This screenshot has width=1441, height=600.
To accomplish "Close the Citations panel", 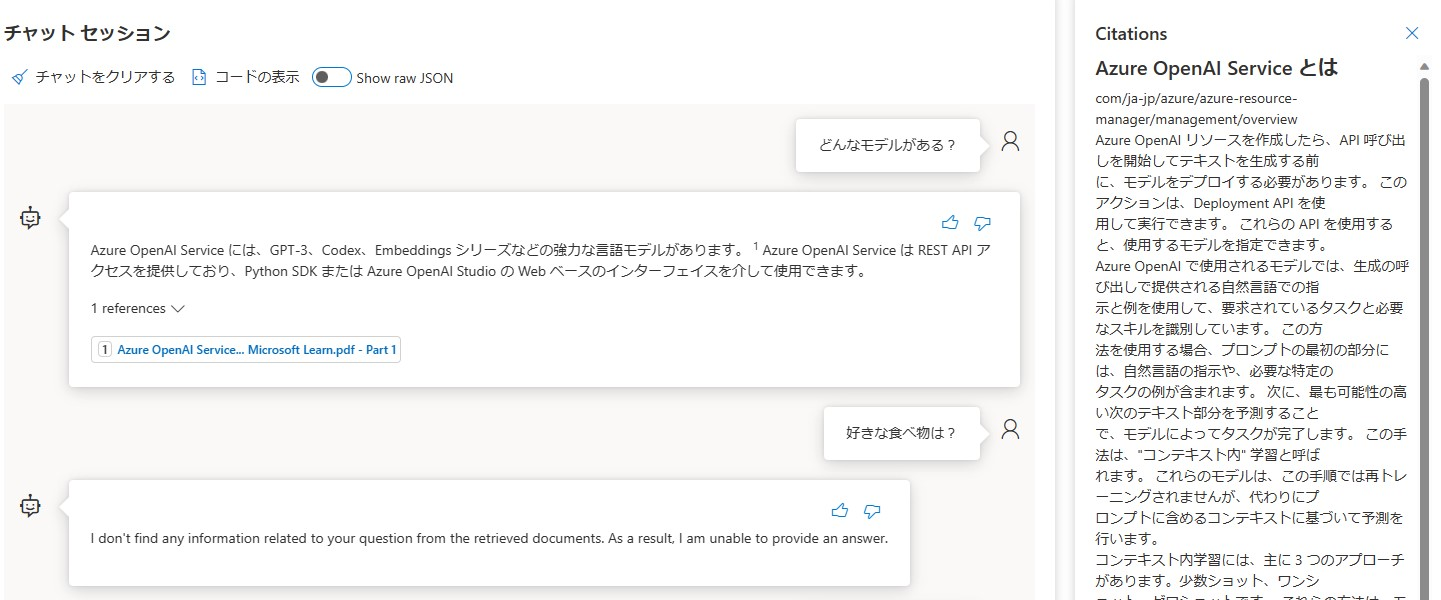I will (x=1412, y=33).
